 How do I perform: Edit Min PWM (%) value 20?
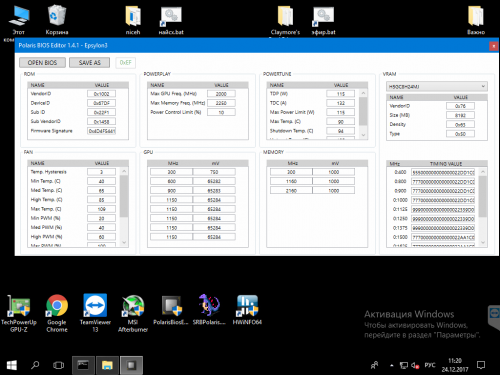coord(102,218)
